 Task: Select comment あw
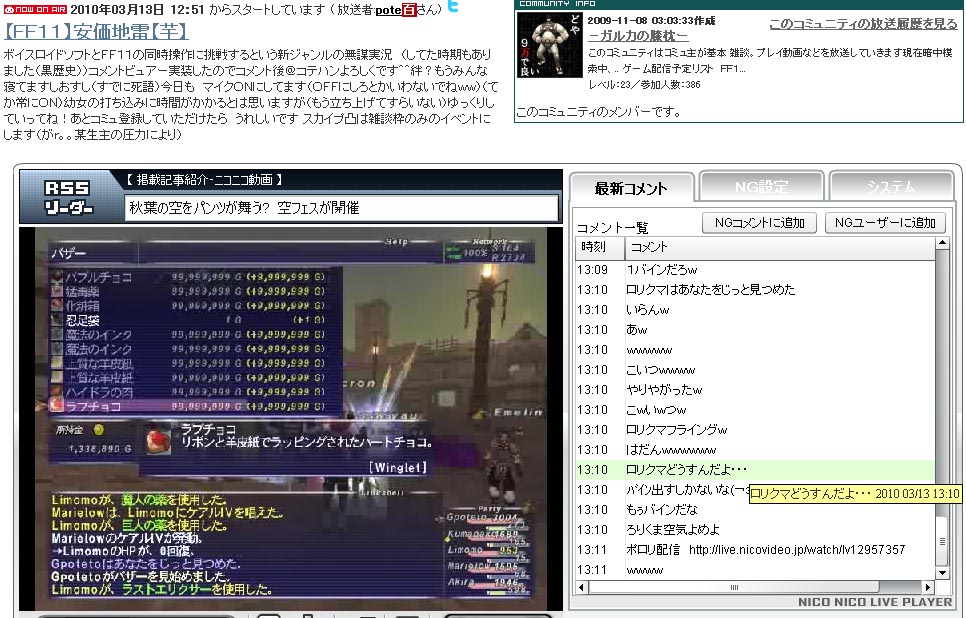pyautogui.click(x=755, y=330)
